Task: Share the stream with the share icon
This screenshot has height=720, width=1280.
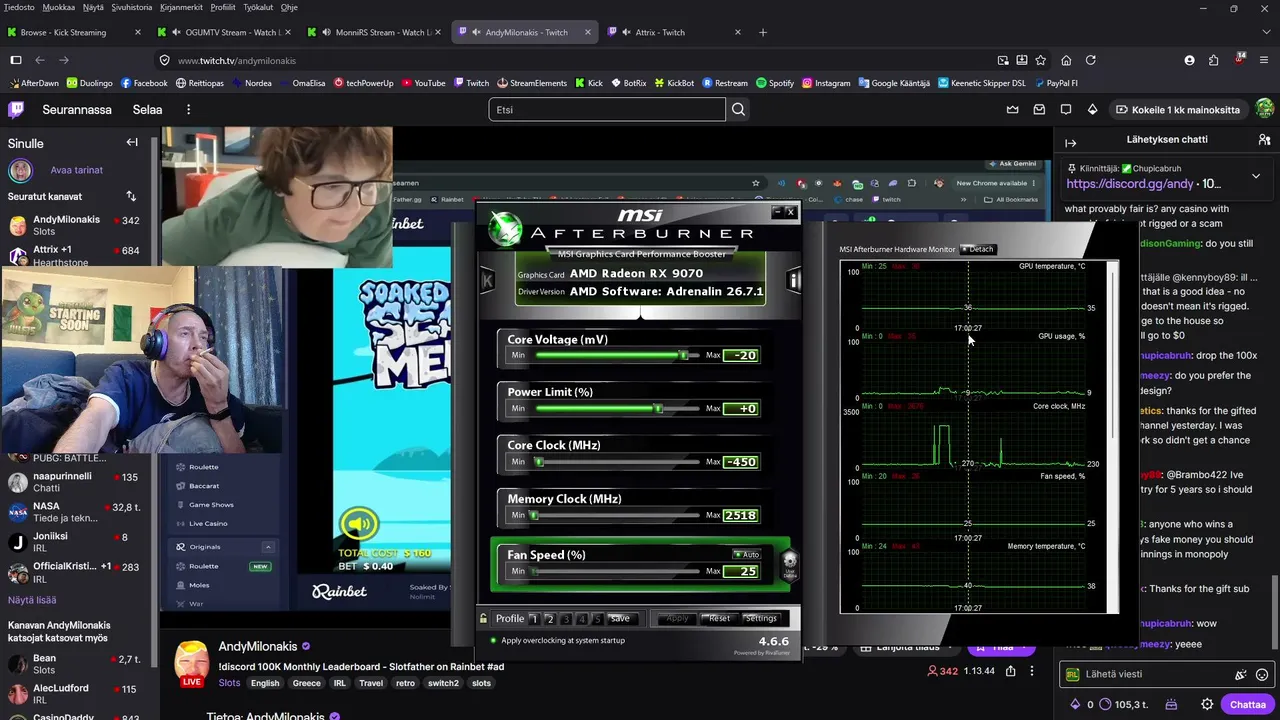Action: [1011, 671]
